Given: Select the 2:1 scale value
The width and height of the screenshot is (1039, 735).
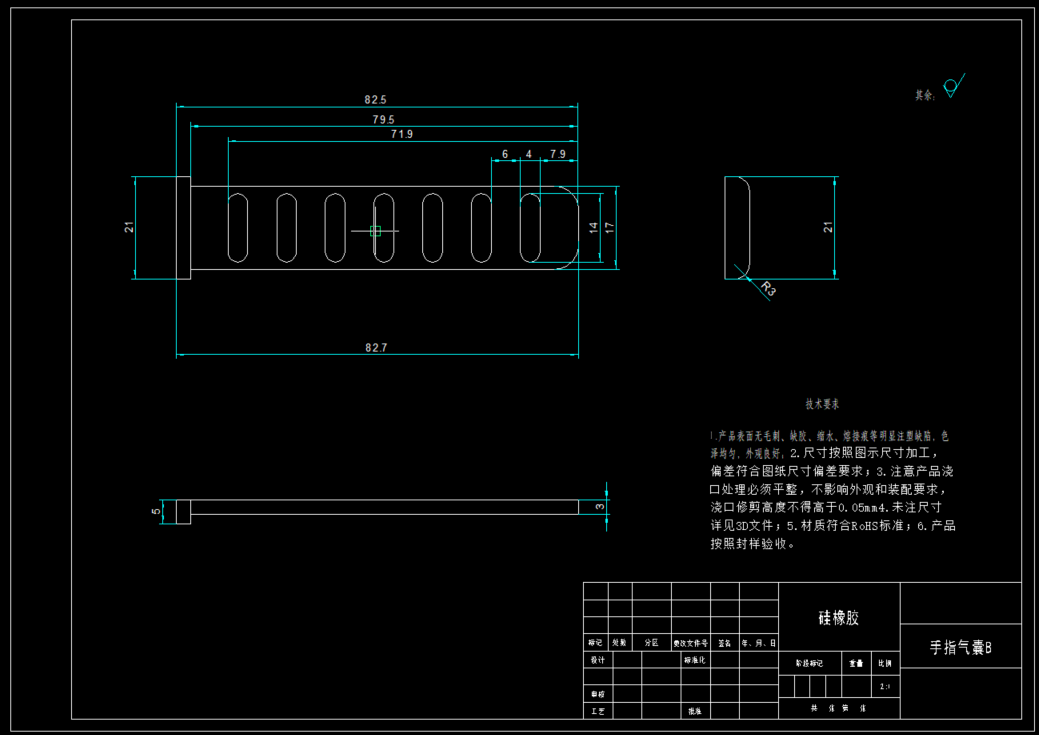Looking at the screenshot, I should coord(885,686).
